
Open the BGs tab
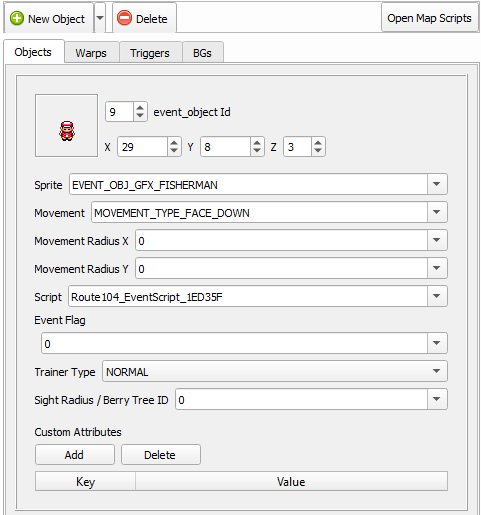coord(202,53)
